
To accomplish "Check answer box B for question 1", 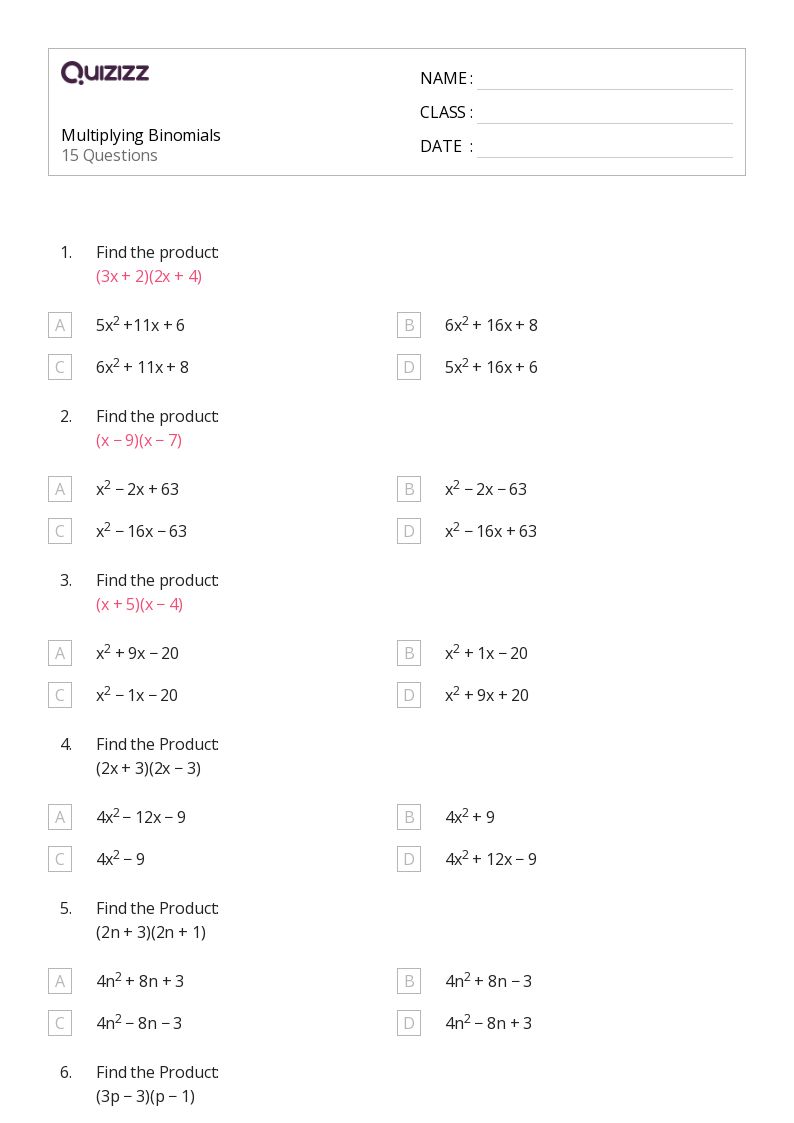I will (x=408, y=325).
